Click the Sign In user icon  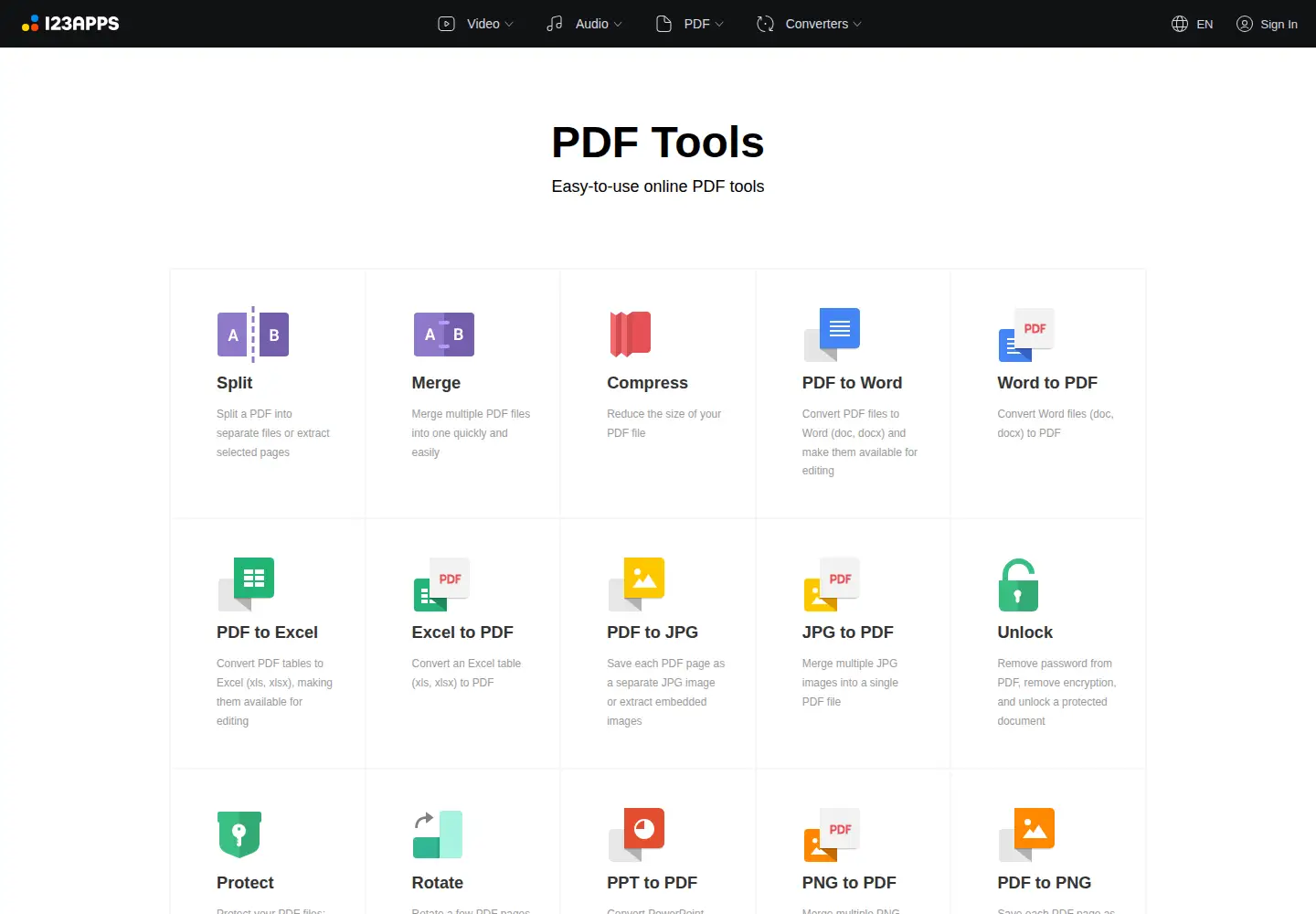coord(1245,24)
